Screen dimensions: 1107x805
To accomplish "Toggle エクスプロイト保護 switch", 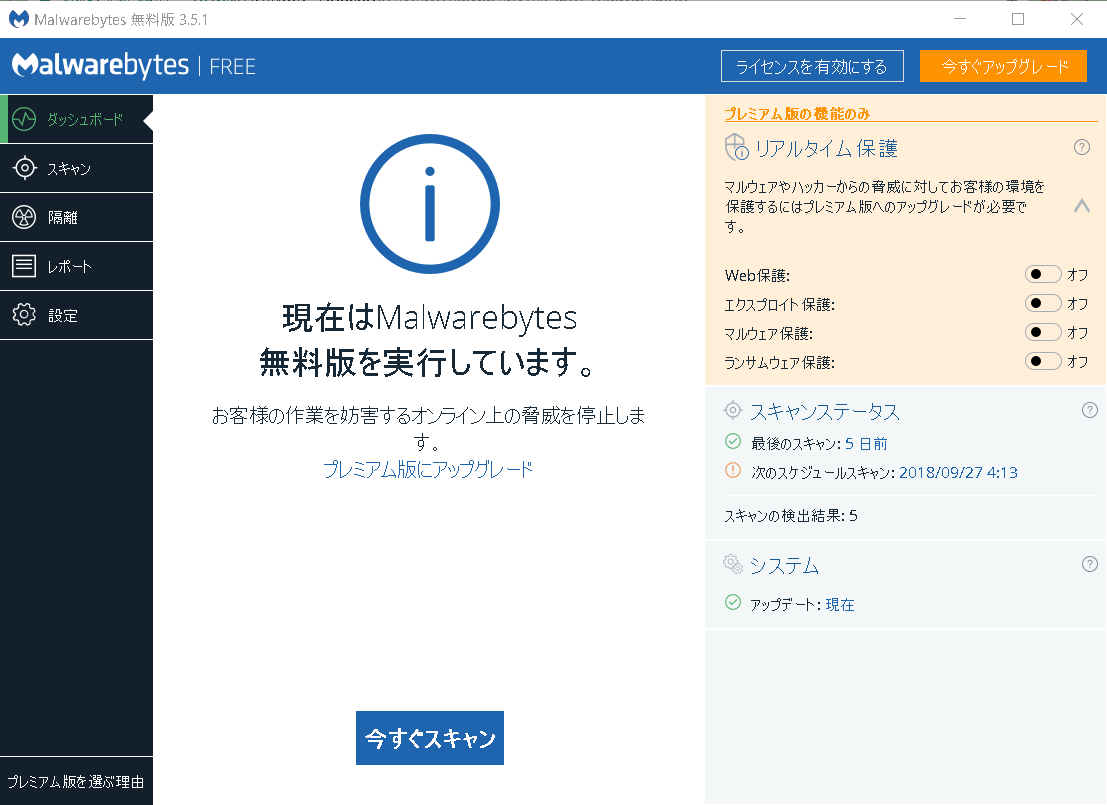I will [x=1043, y=303].
